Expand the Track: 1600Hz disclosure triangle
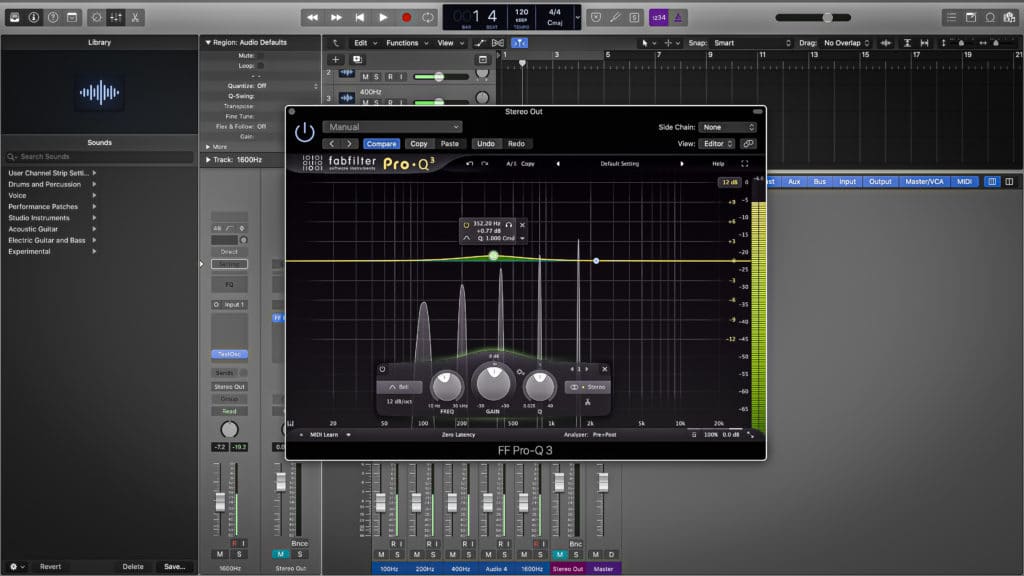This screenshot has height=576, width=1024. 208,159
